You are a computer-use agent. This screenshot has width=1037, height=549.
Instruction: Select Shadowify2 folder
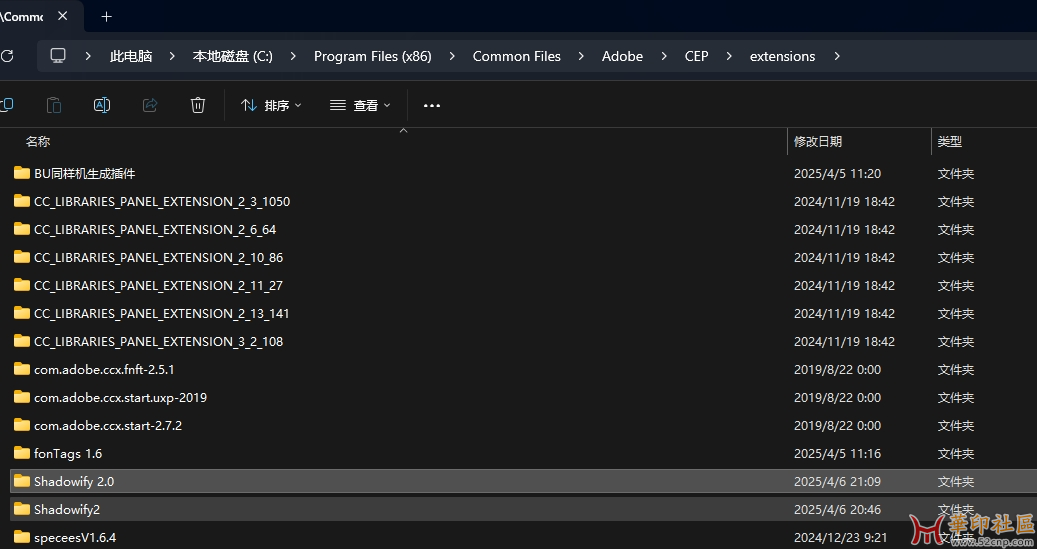click(523, 509)
